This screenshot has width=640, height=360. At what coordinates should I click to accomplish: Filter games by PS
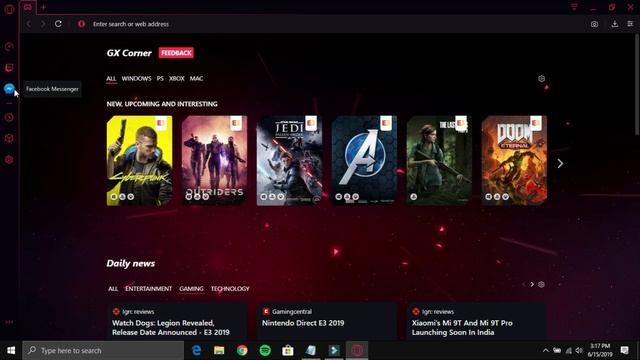160,78
